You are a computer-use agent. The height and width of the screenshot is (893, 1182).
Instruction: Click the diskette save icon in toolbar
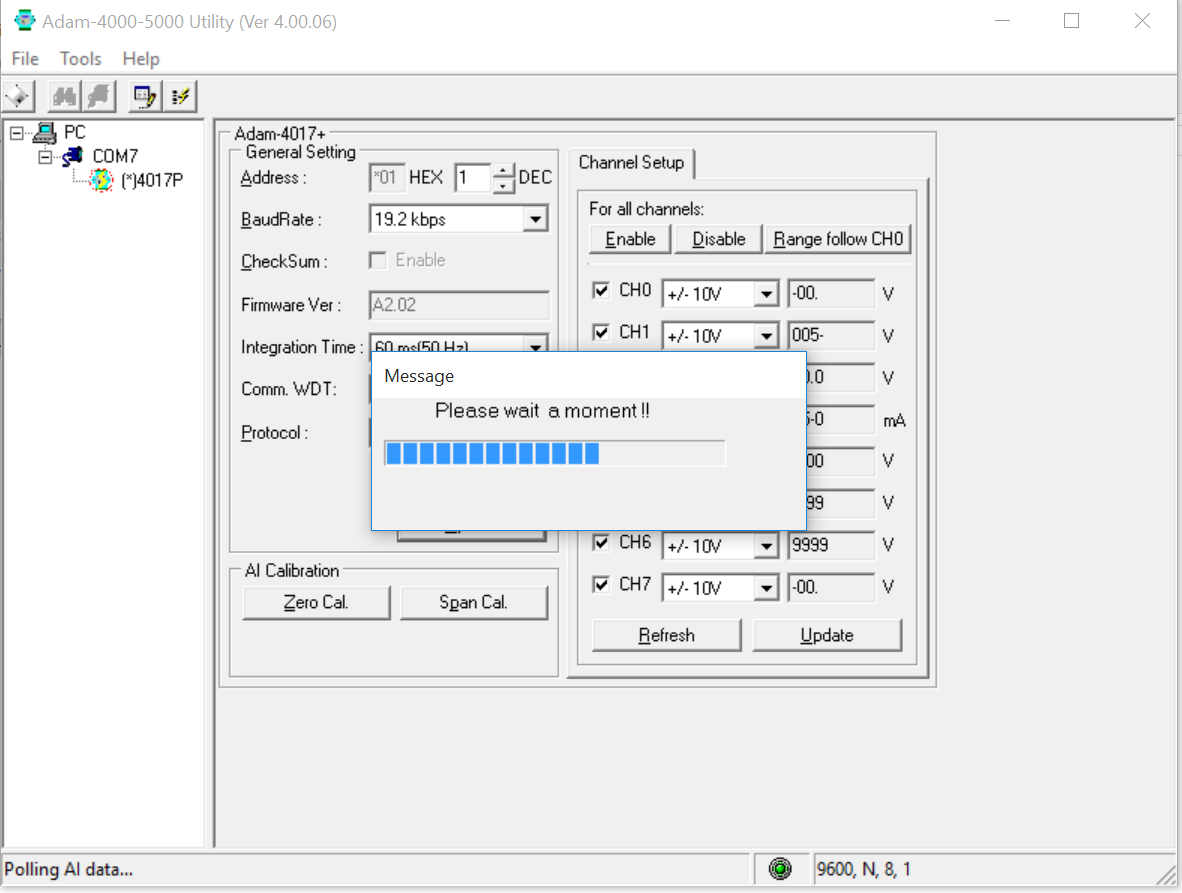(x=18, y=96)
